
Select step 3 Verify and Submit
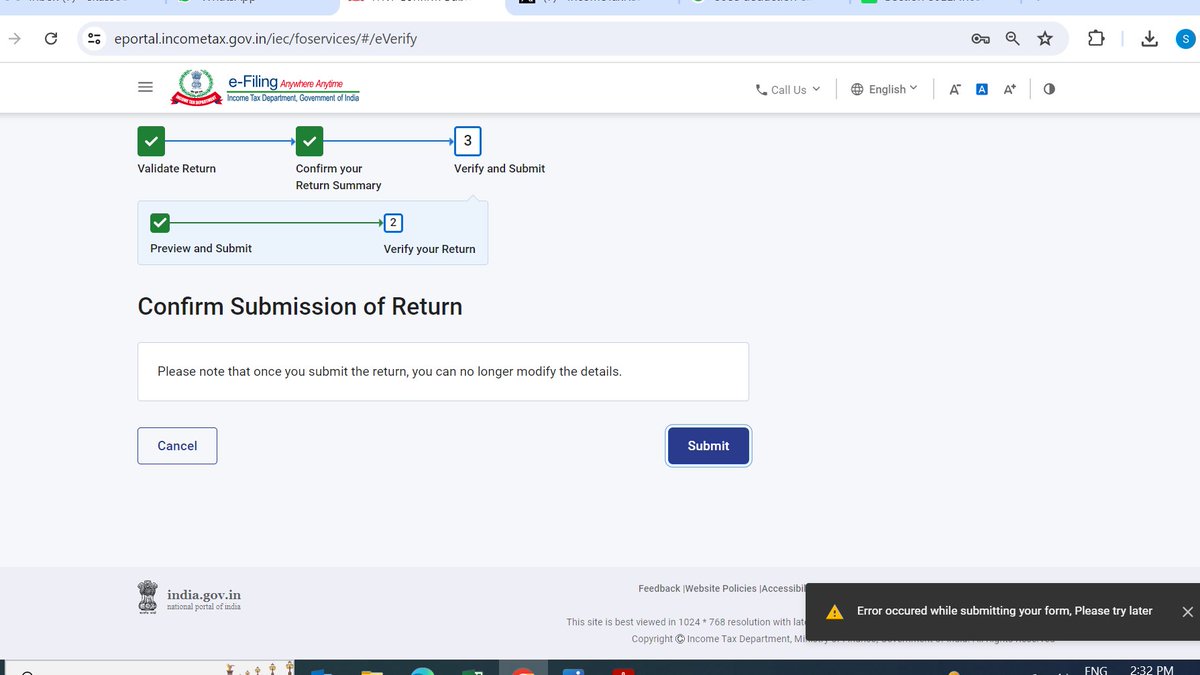(467, 142)
